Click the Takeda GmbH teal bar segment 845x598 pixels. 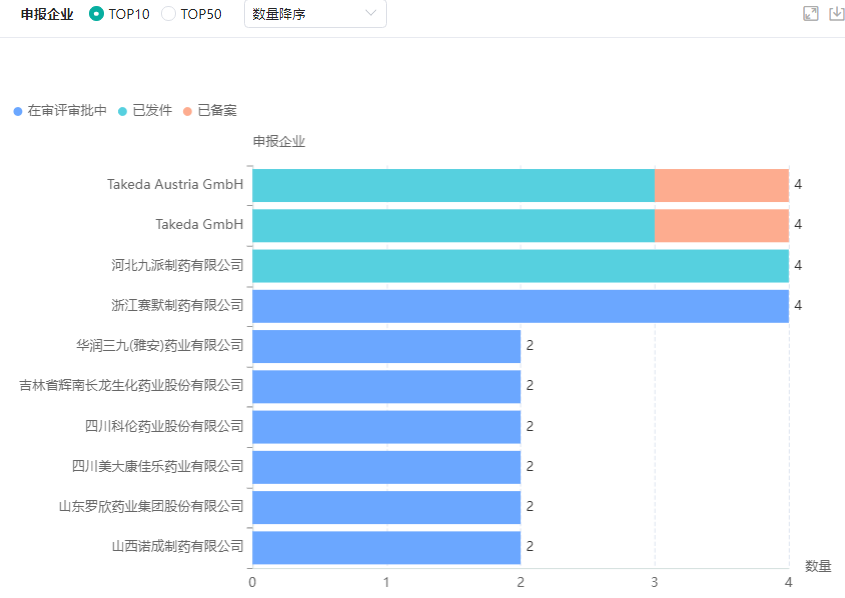(453, 225)
